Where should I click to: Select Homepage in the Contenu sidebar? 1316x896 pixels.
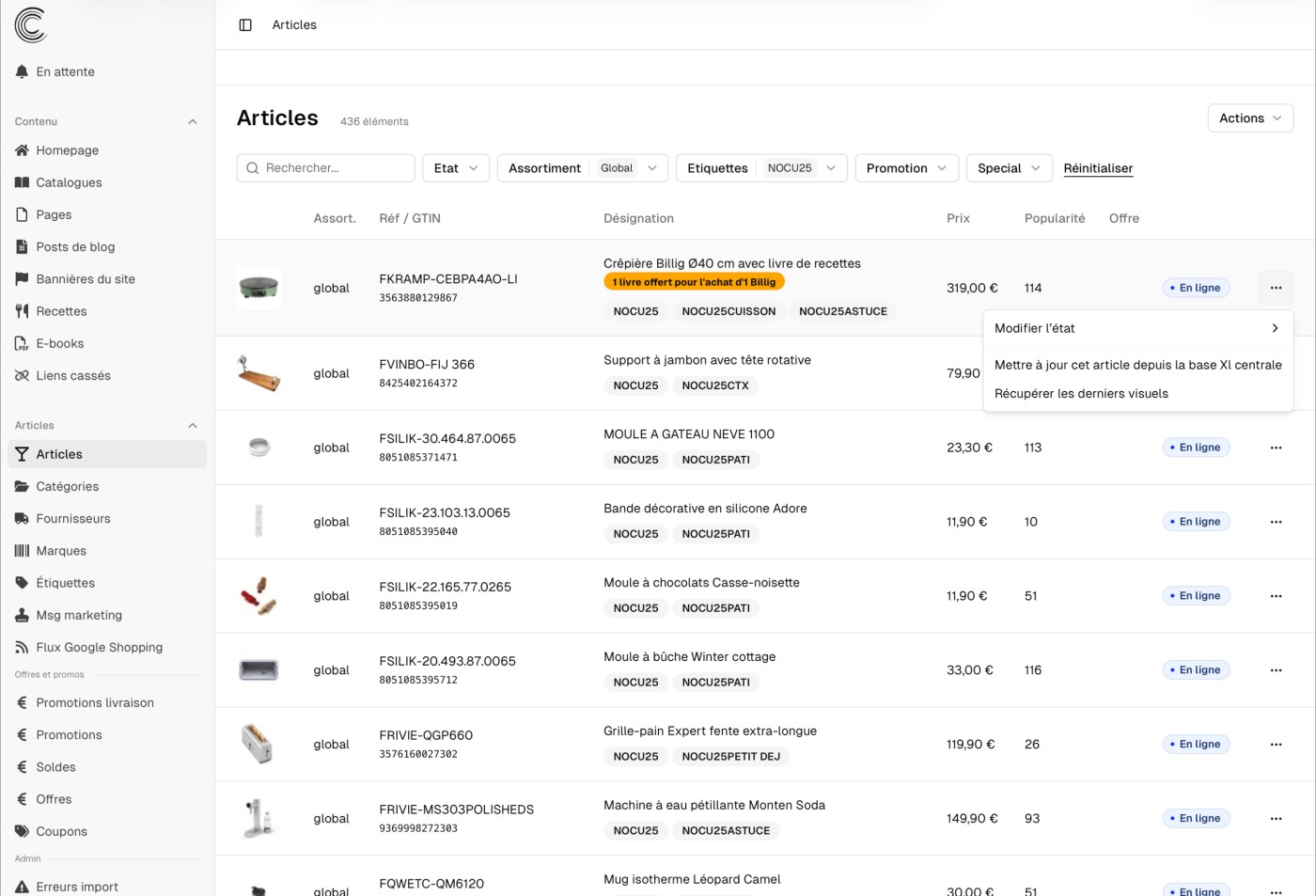[x=67, y=150]
